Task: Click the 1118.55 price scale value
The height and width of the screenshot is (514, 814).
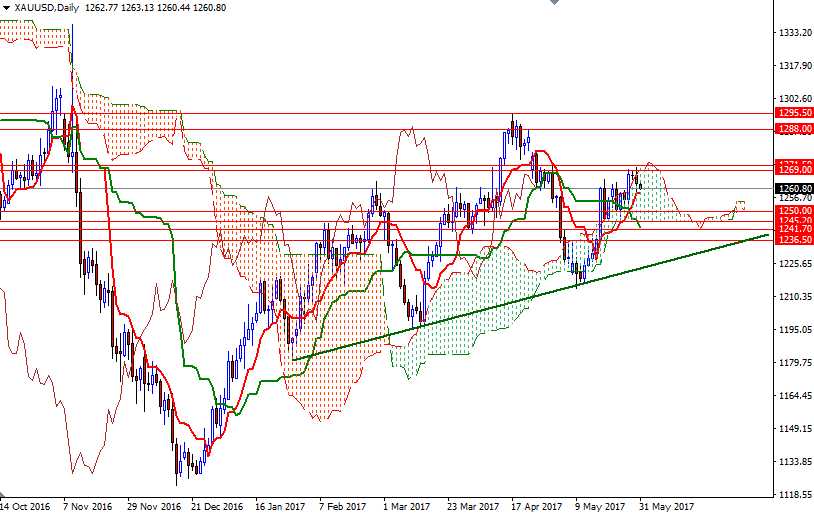Action: point(793,495)
